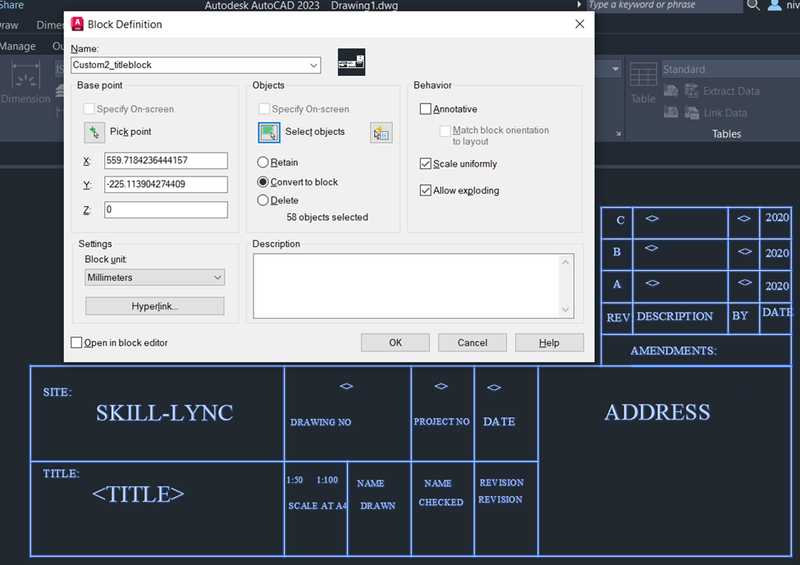Image resolution: width=800 pixels, height=565 pixels.
Task: Open the Manage ribbon tab
Action: pos(18,46)
